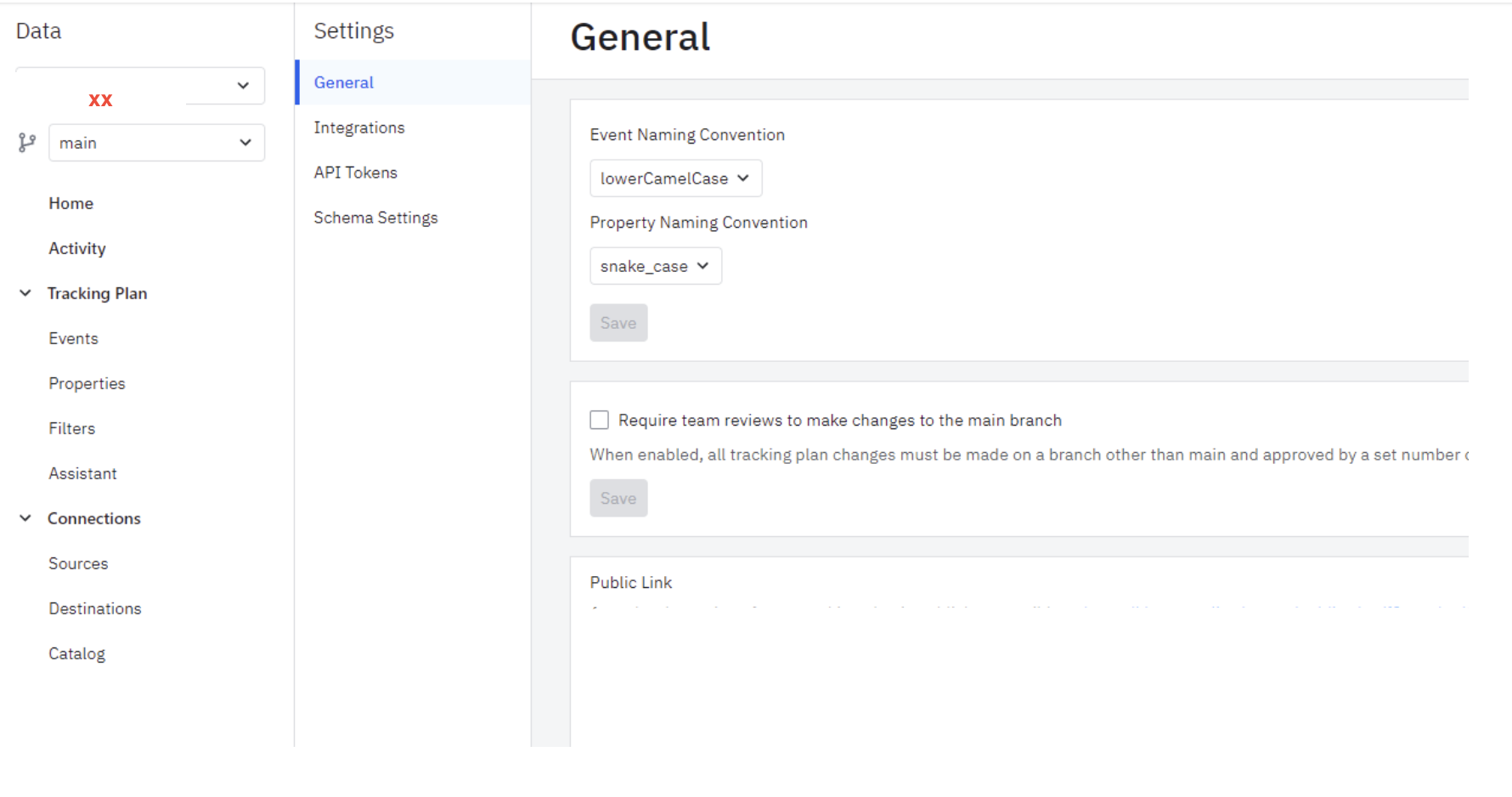Enable require team reviews checkbox

click(x=600, y=420)
